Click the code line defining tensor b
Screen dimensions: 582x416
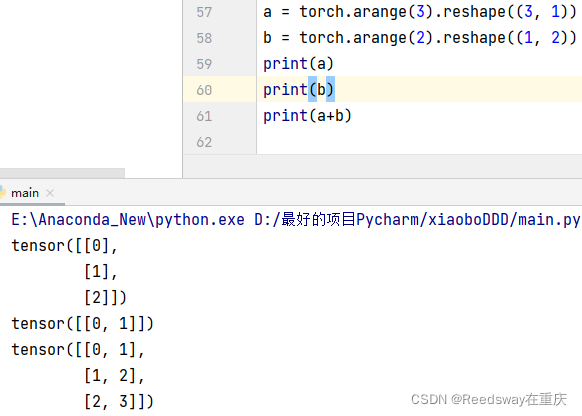point(420,38)
